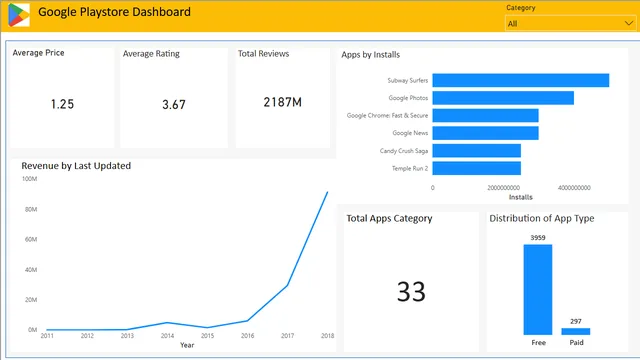Click the Total Reviews card title
640x360 pixels.
coord(263,53)
